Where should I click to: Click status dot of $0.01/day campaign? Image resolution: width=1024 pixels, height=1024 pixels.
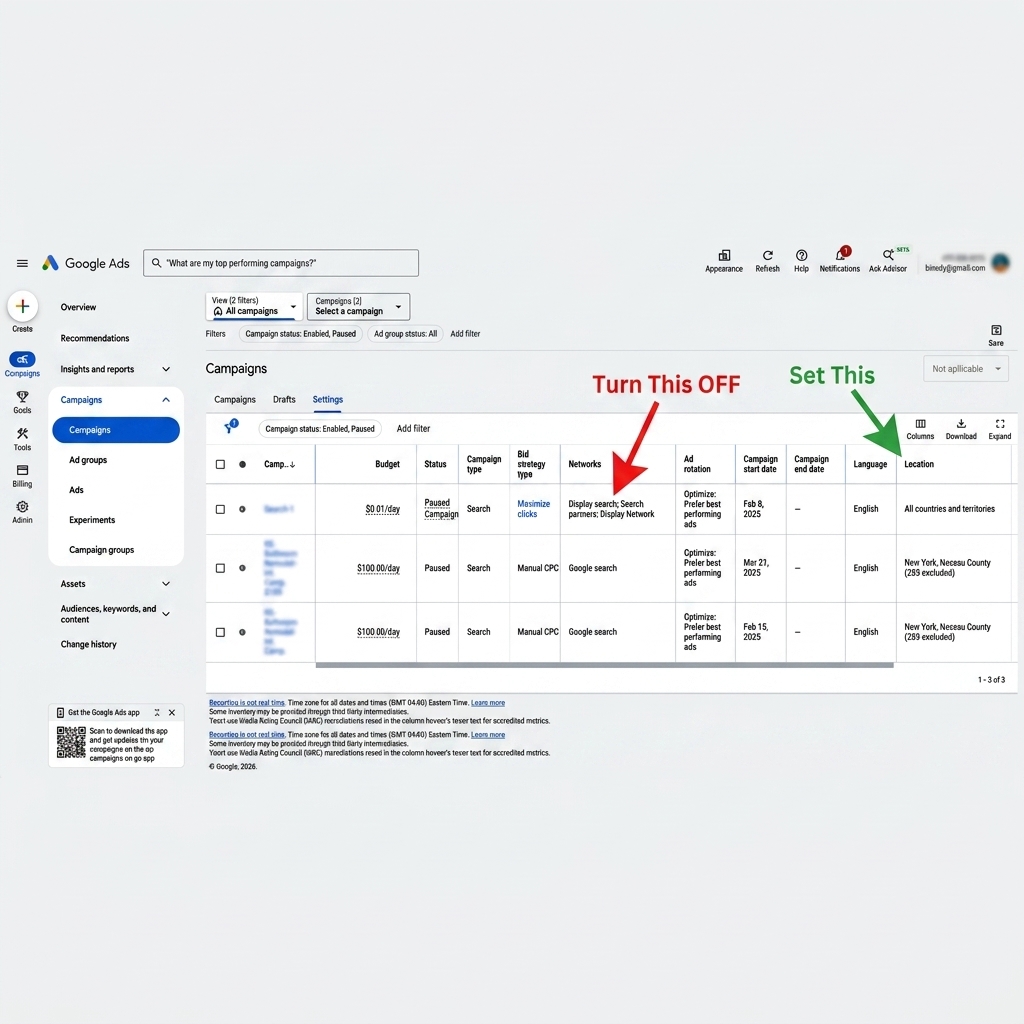click(242, 509)
